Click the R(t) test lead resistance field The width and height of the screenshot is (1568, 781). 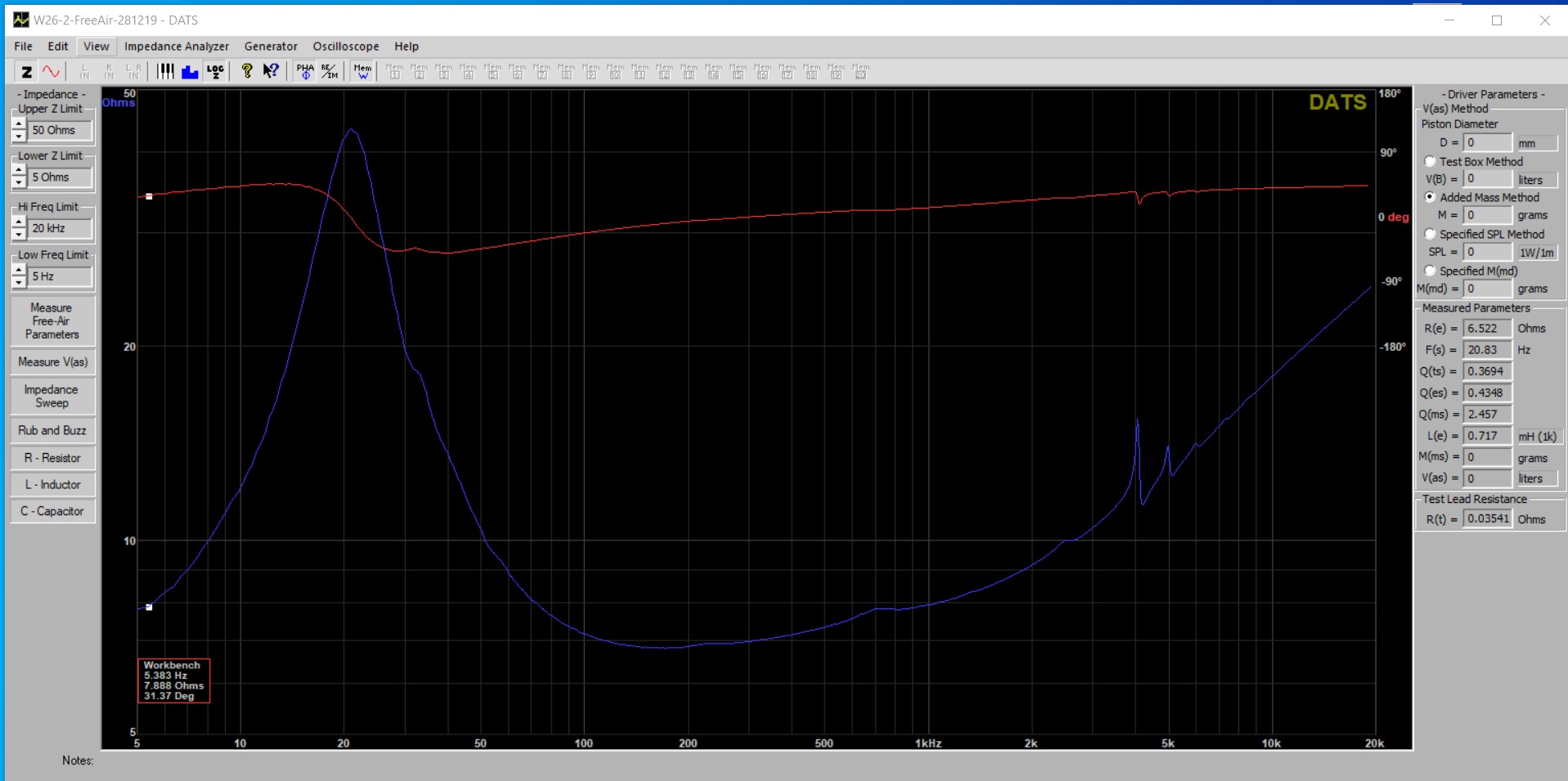pyautogui.click(x=1487, y=518)
